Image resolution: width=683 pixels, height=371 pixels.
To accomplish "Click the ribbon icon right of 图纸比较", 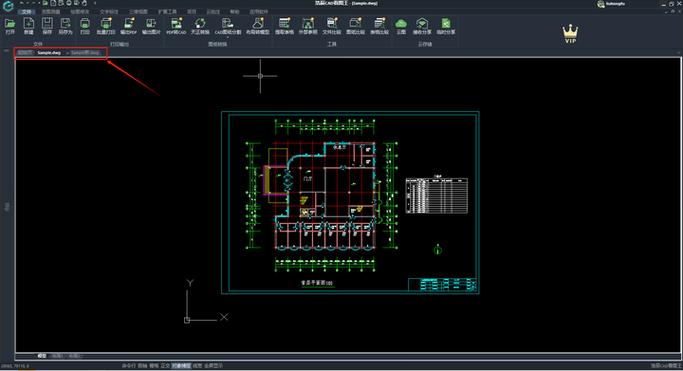I will click(x=379, y=26).
